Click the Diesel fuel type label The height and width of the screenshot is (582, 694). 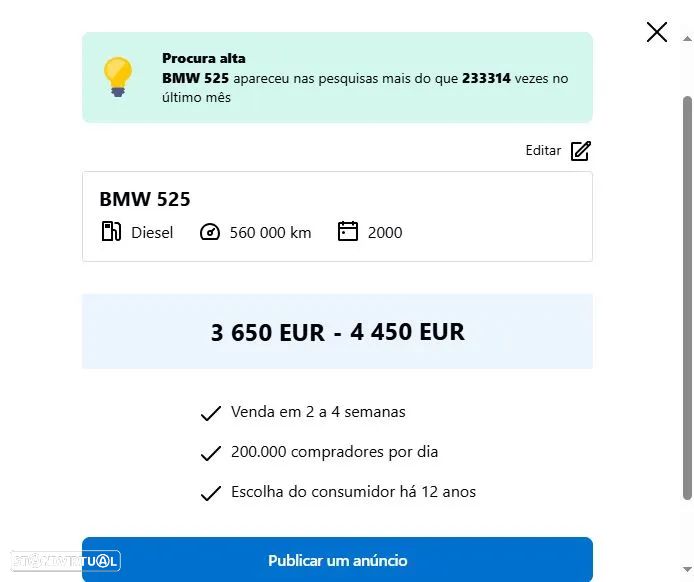152,233
